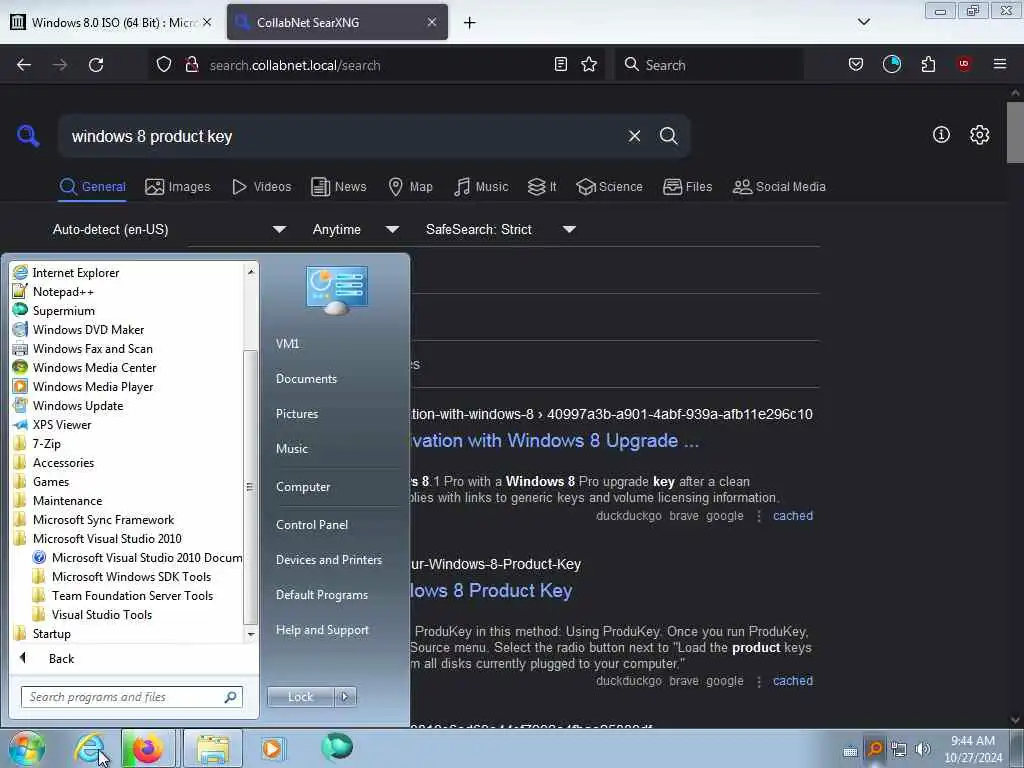Open the list all tabs chevron
This screenshot has height=768, width=1024.
click(x=863, y=22)
